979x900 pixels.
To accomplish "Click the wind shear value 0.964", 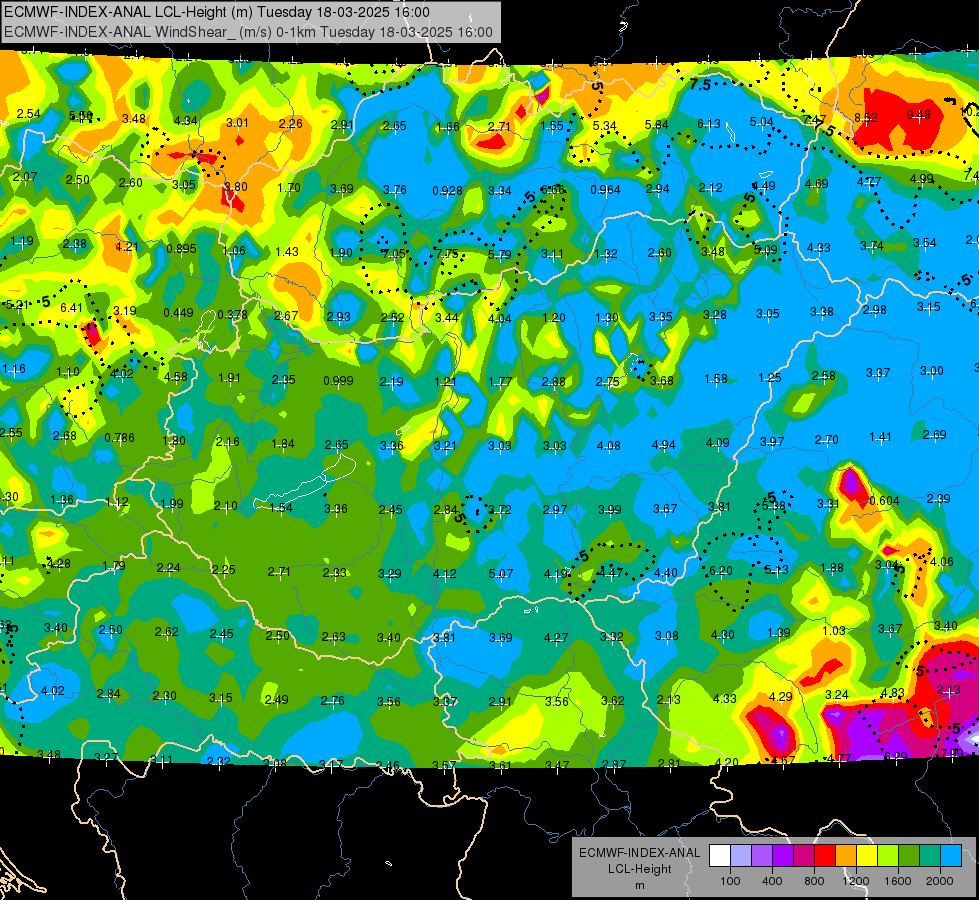I will pos(605,189).
